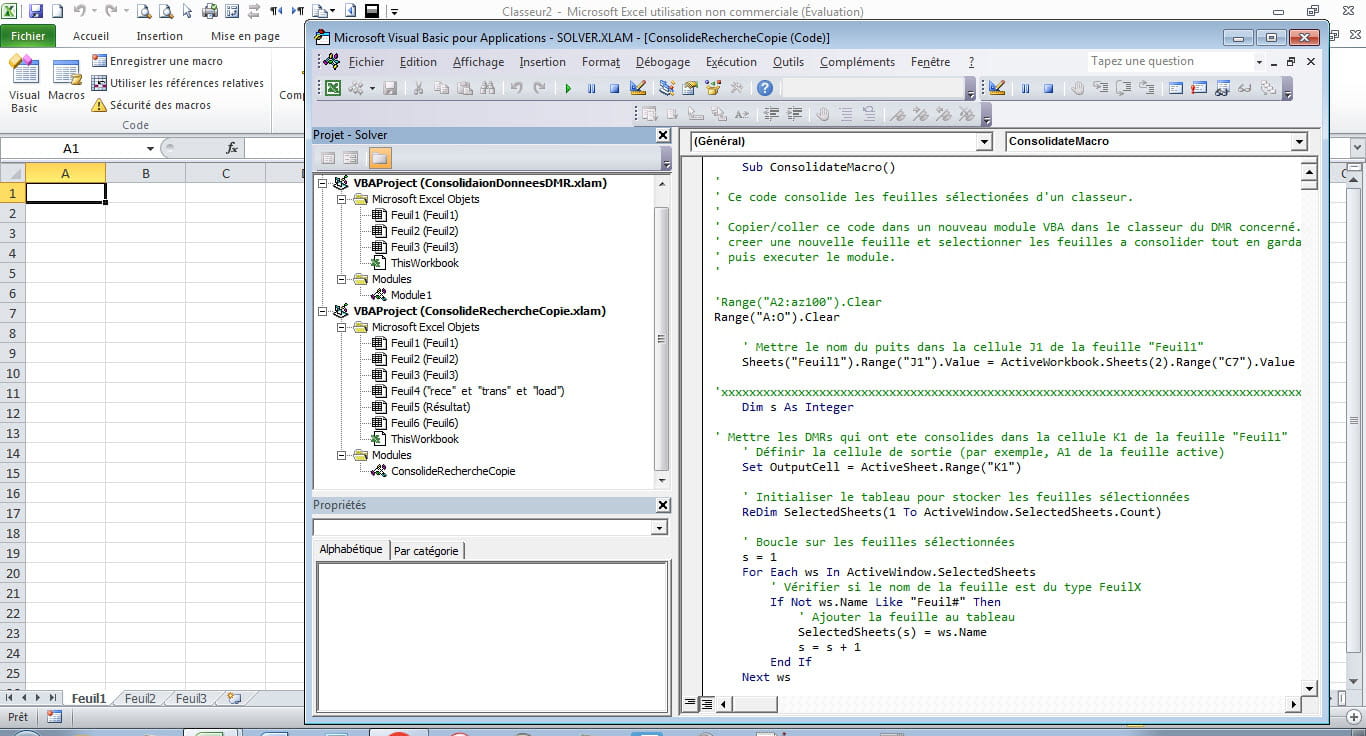Select the Alphabétique properties tab

351,549
